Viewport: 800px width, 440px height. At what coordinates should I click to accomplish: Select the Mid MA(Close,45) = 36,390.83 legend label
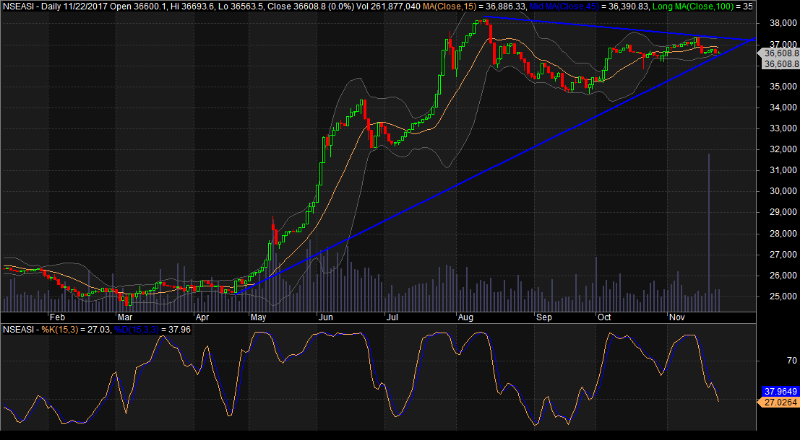tap(591, 6)
